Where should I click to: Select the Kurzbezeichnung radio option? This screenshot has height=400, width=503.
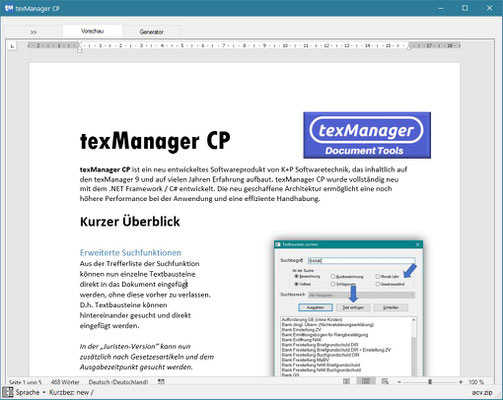pyautogui.click(x=333, y=277)
